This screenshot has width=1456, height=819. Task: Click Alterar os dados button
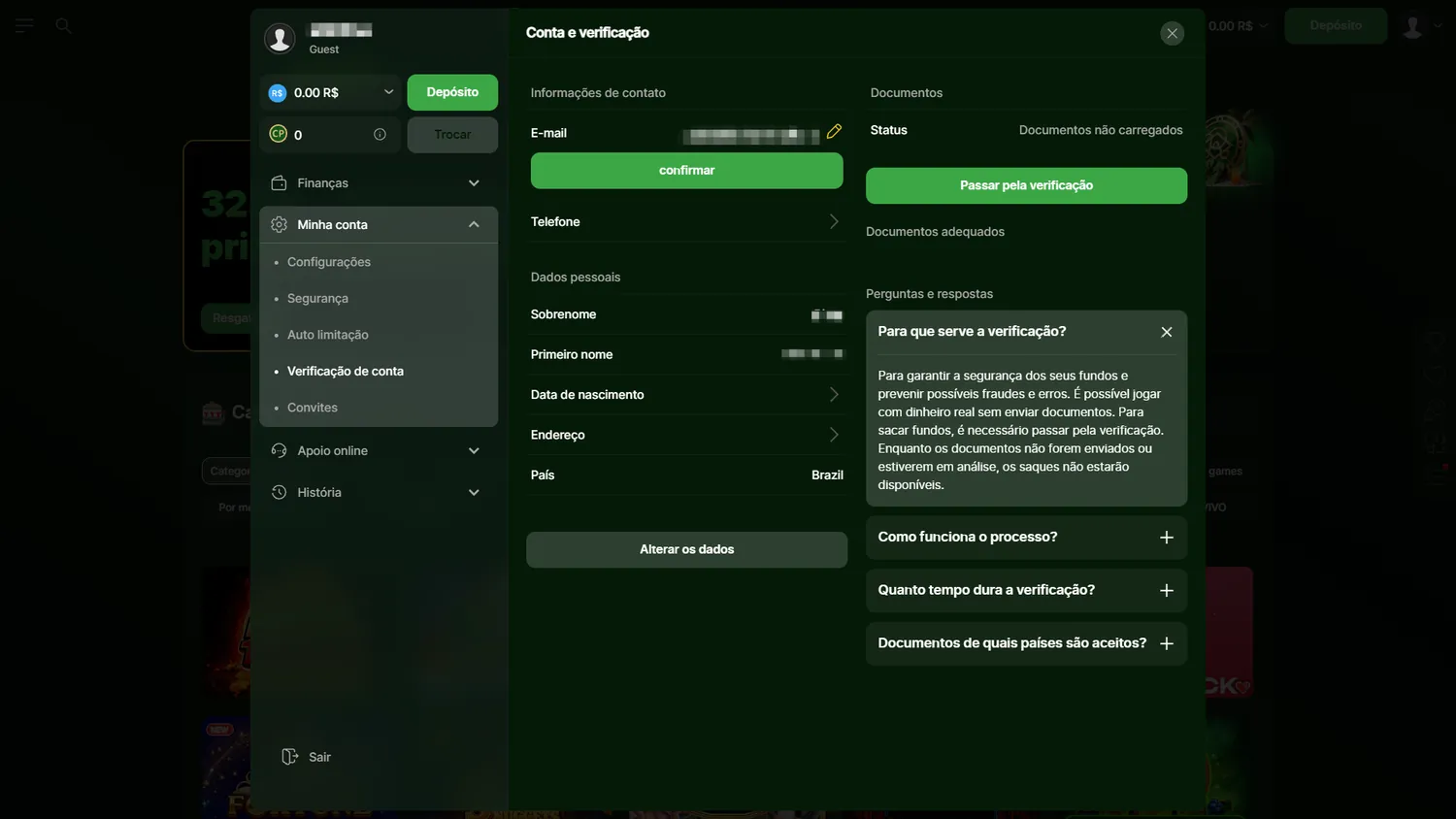[x=687, y=549]
